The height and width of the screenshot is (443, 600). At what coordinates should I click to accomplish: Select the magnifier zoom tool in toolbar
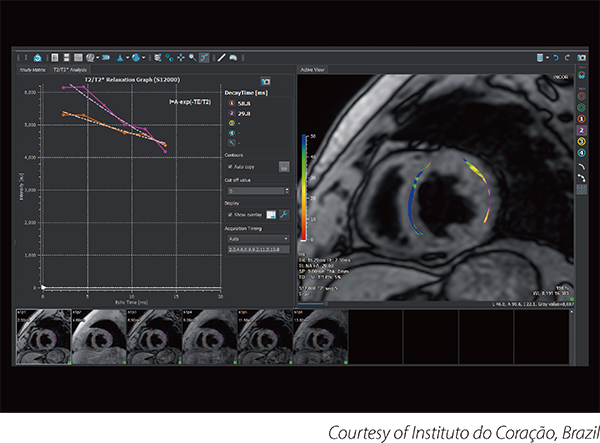click(x=192, y=57)
